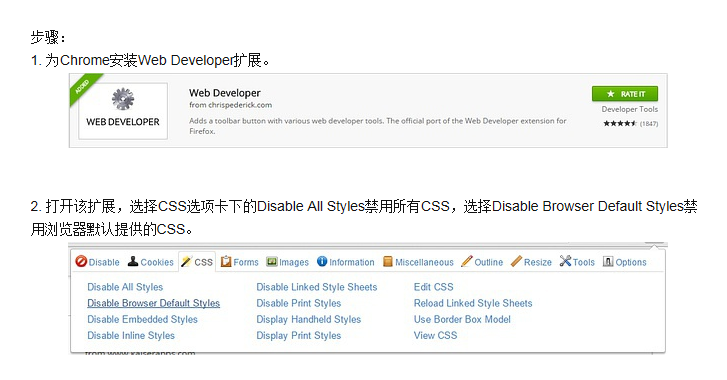Open View CSS
This screenshot has height=380, width=727.
[x=435, y=336]
